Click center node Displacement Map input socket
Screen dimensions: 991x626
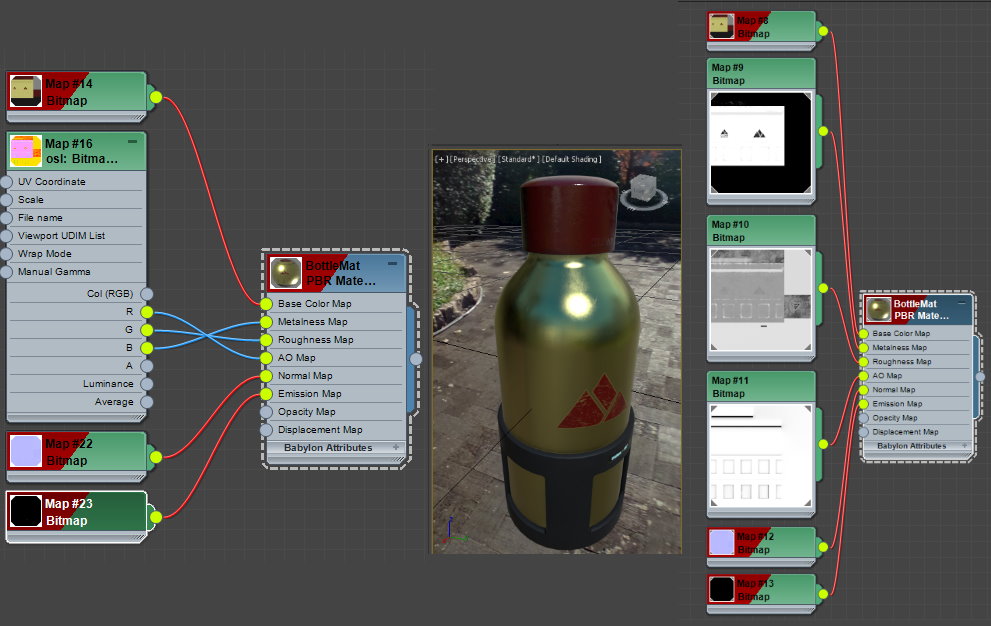click(x=267, y=430)
